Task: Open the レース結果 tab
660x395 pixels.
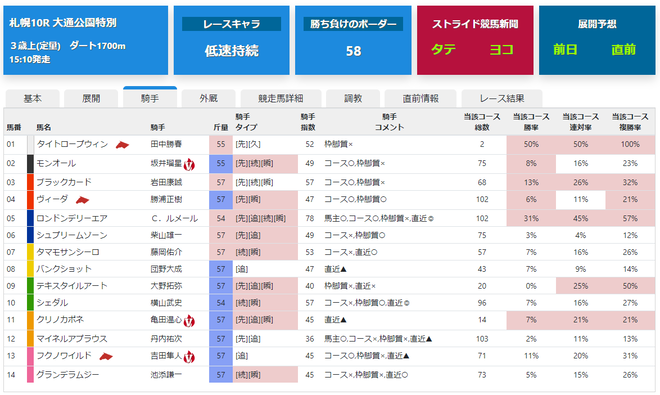Action: coord(502,99)
